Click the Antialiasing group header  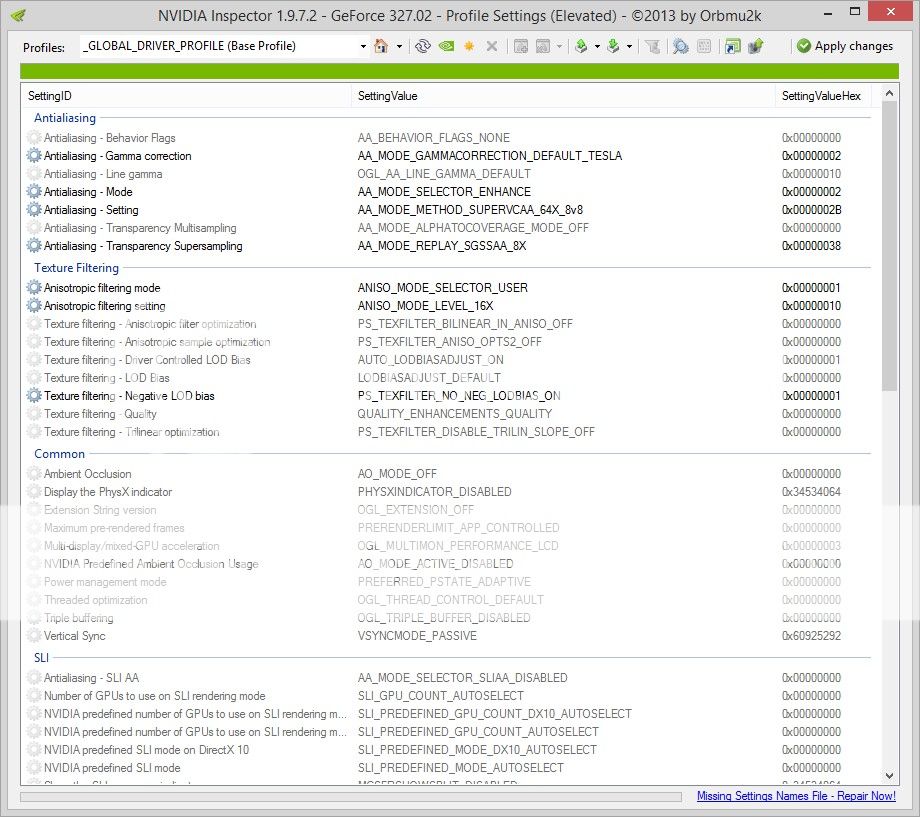(x=65, y=117)
